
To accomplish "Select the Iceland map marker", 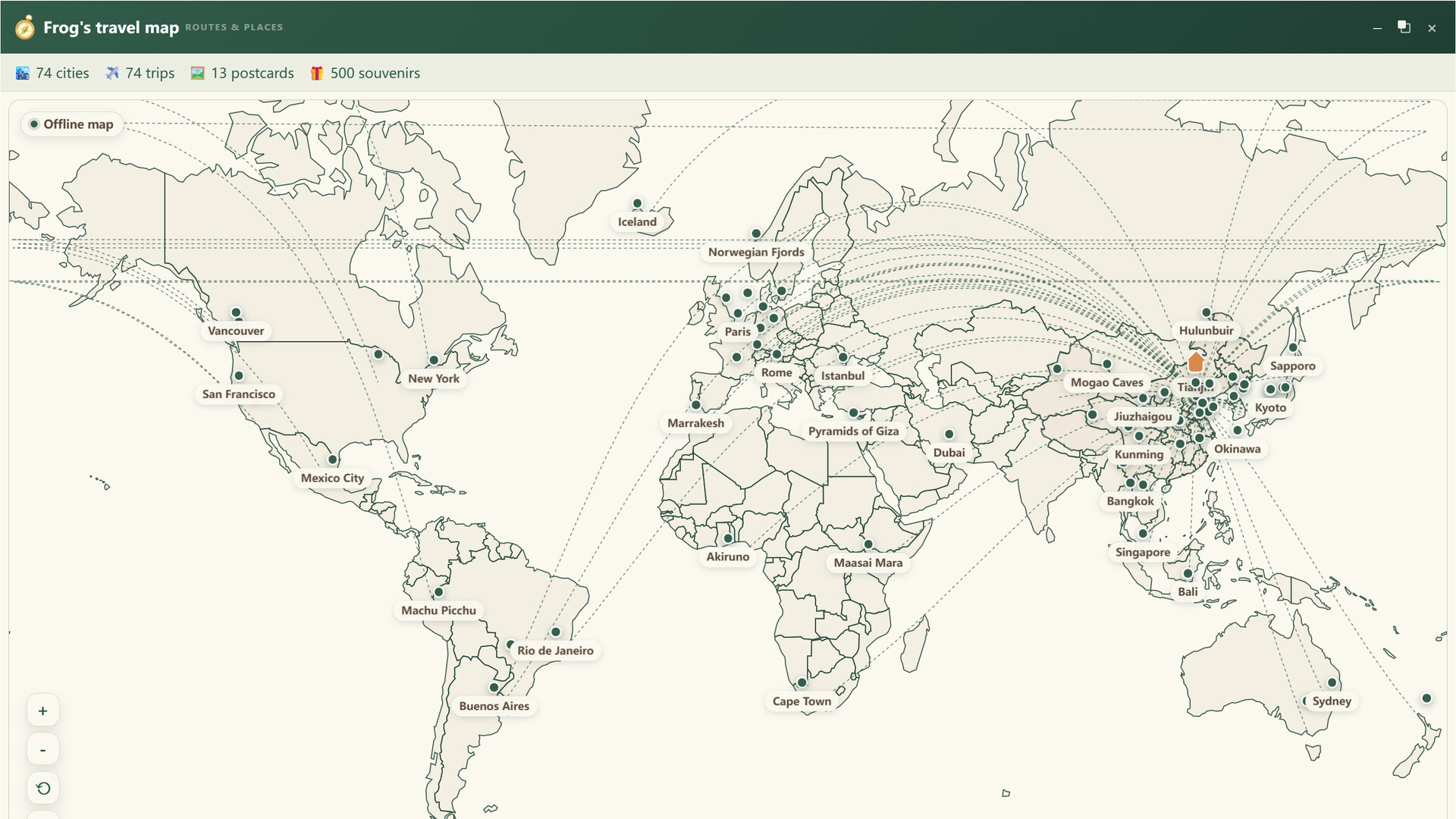I will click(637, 204).
